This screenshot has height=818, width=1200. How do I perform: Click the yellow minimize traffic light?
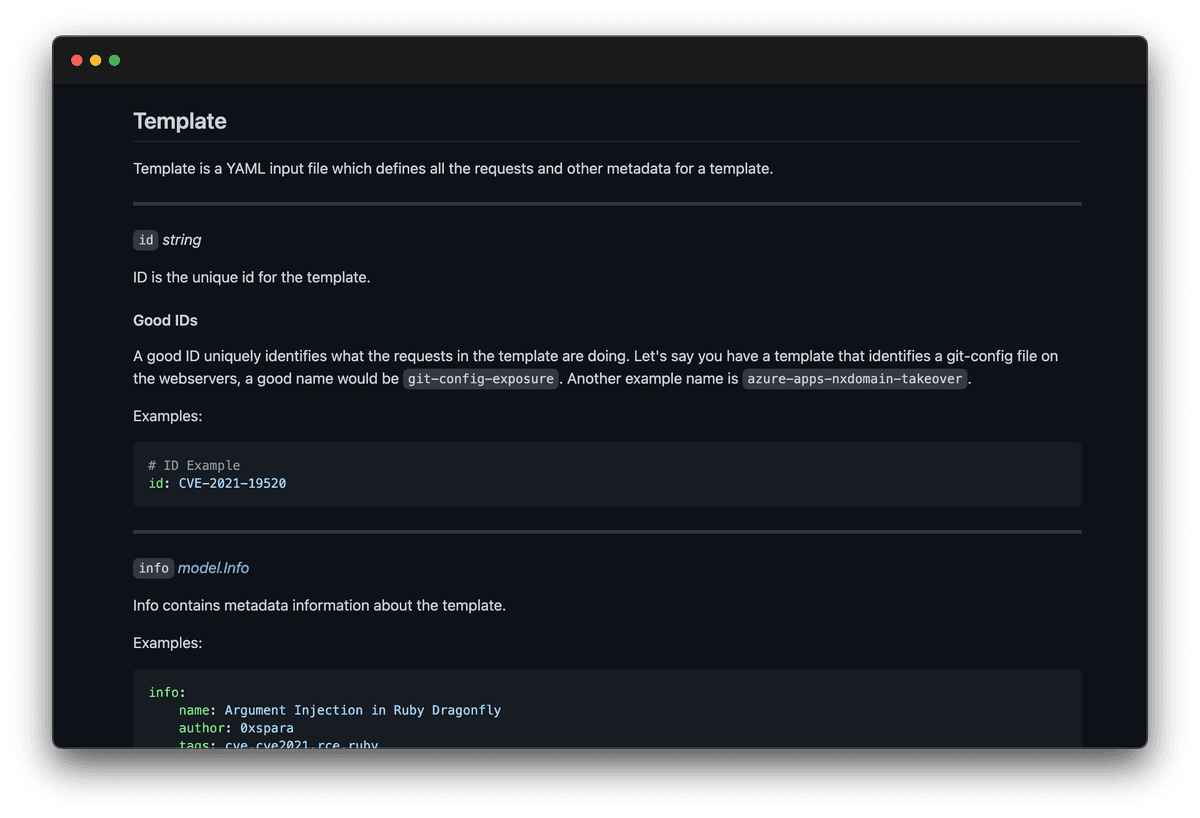click(95, 60)
